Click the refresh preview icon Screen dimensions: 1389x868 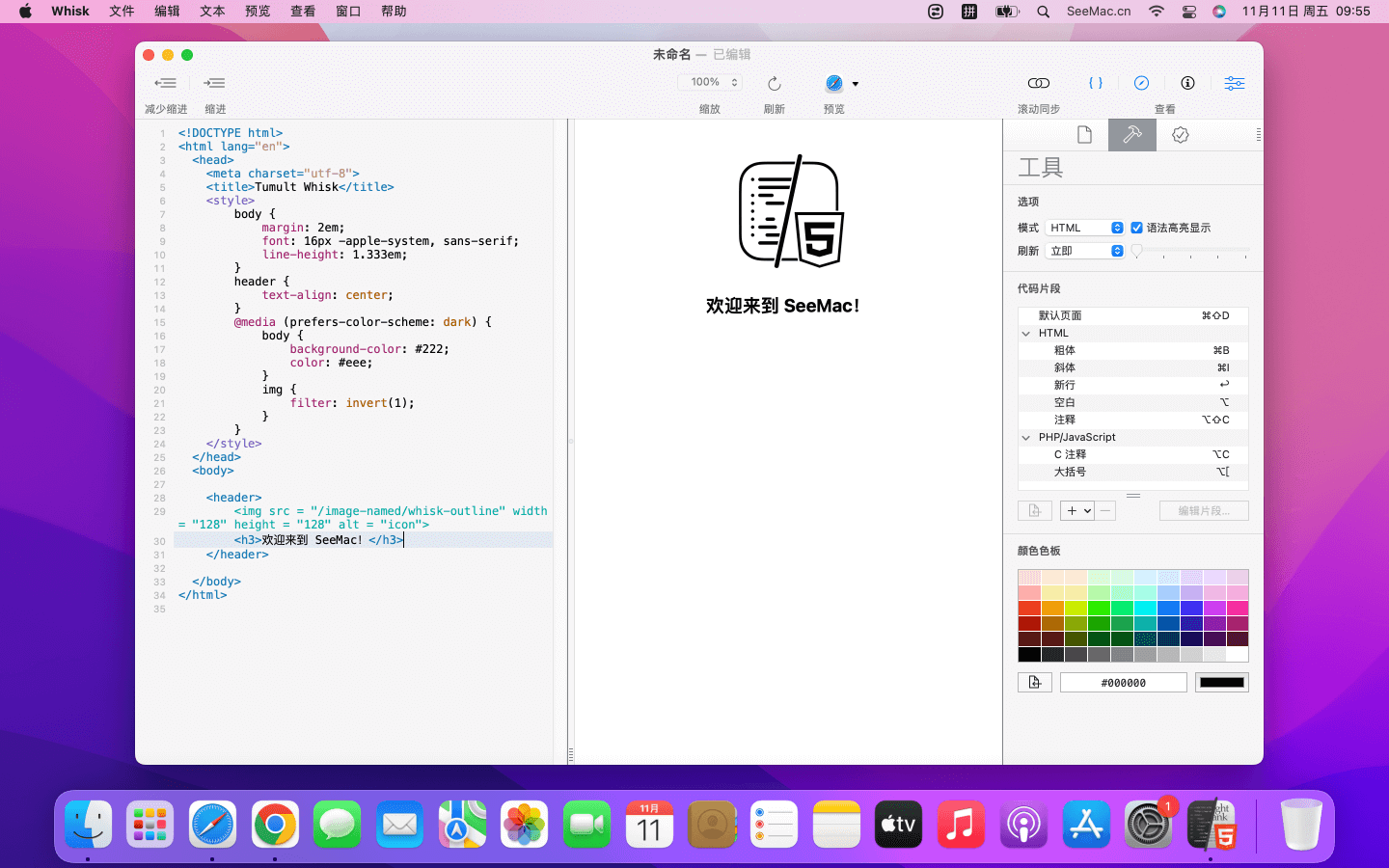(x=774, y=84)
